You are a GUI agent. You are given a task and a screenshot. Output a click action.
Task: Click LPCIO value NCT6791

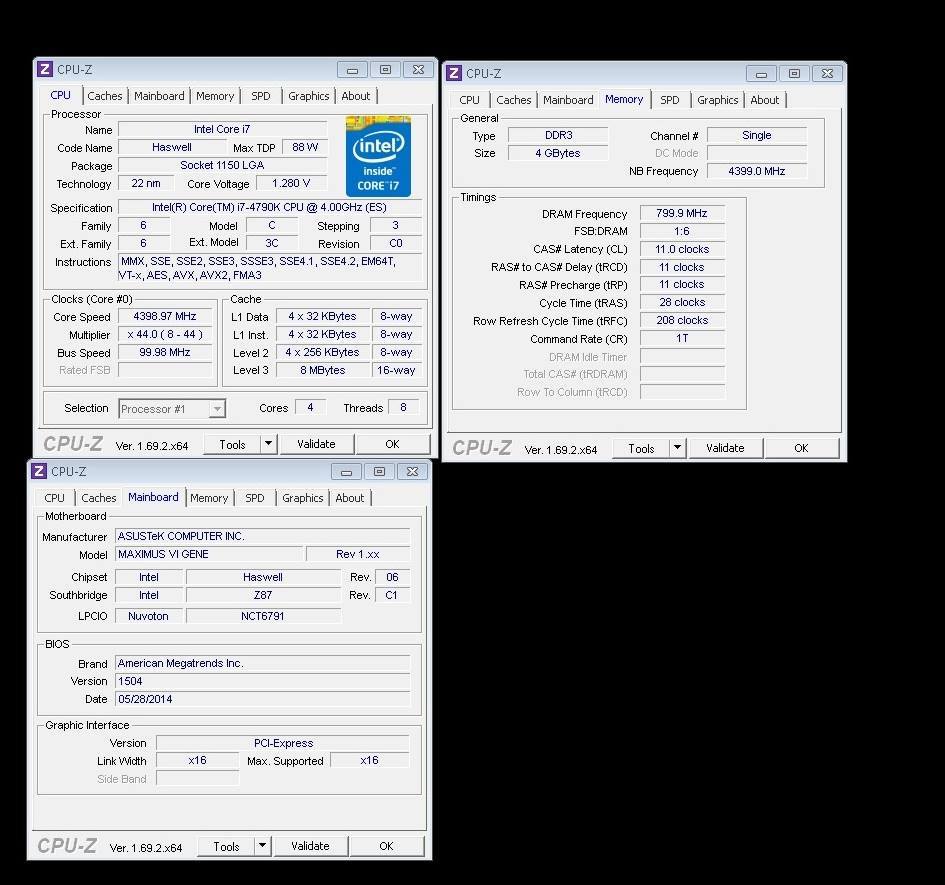click(x=263, y=616)
